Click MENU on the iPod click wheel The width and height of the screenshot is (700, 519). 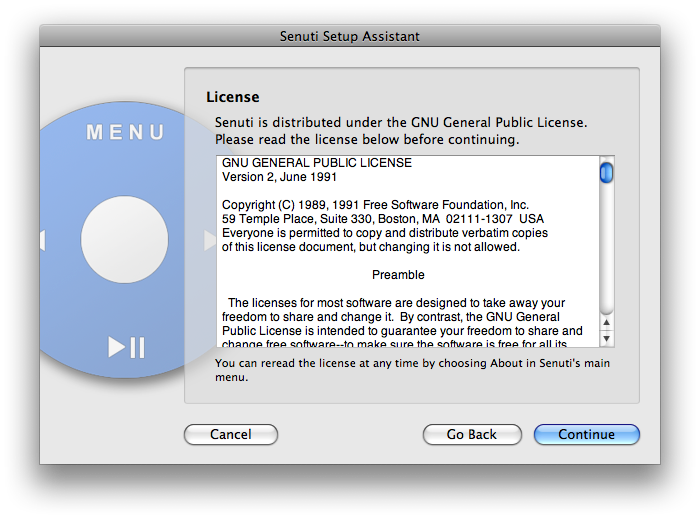pos(126,132)
